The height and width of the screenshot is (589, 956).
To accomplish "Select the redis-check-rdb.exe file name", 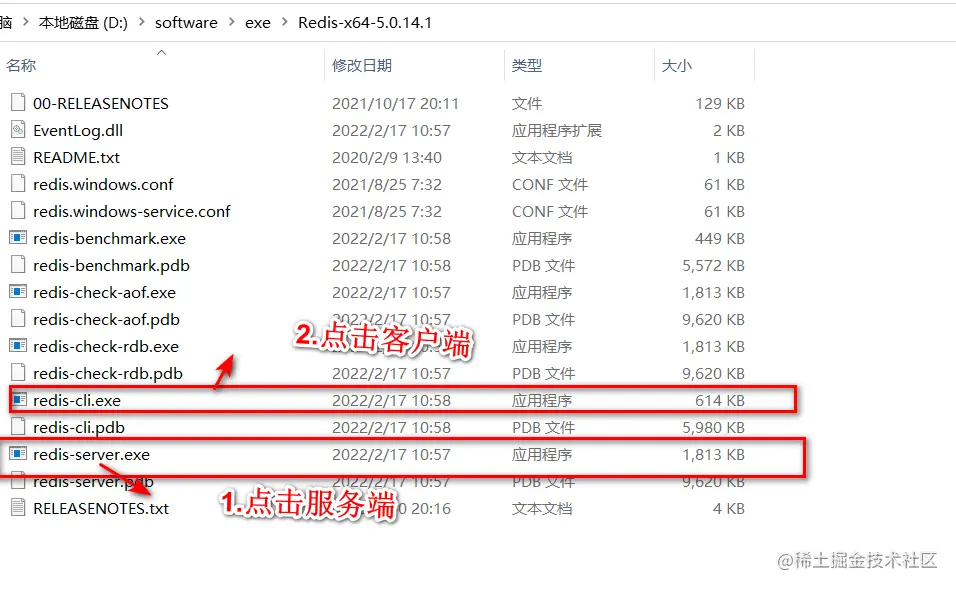I will click(105, 346).
